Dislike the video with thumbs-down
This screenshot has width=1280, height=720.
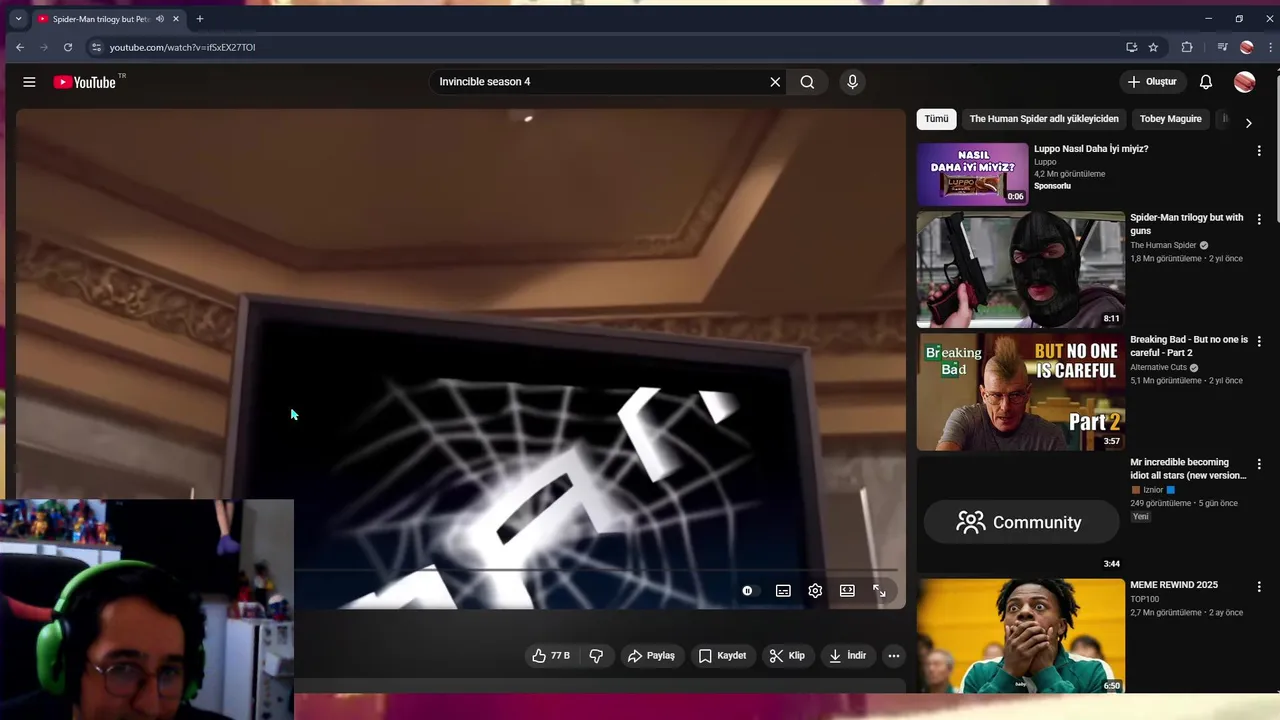tap(596, 656)
